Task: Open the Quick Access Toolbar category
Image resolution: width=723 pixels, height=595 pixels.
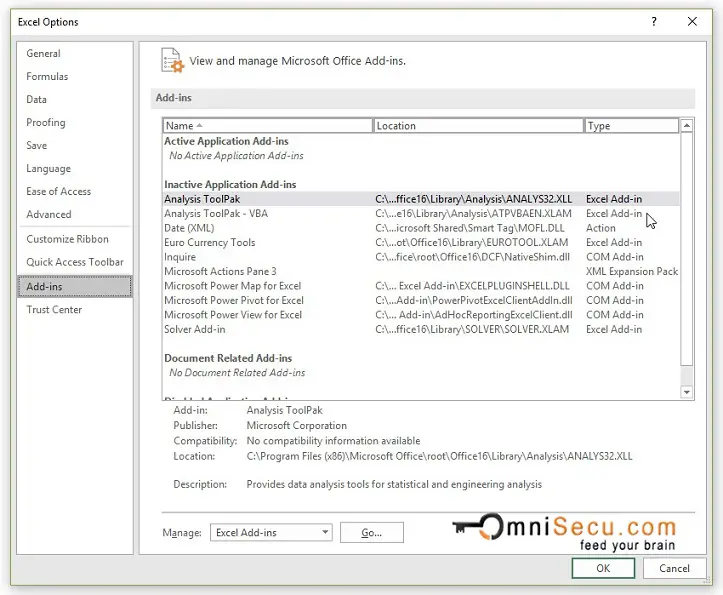Action: point(75,262)
